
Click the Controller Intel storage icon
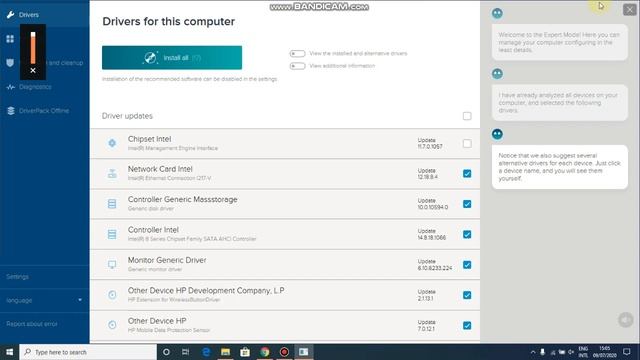(x=112, y=234)
